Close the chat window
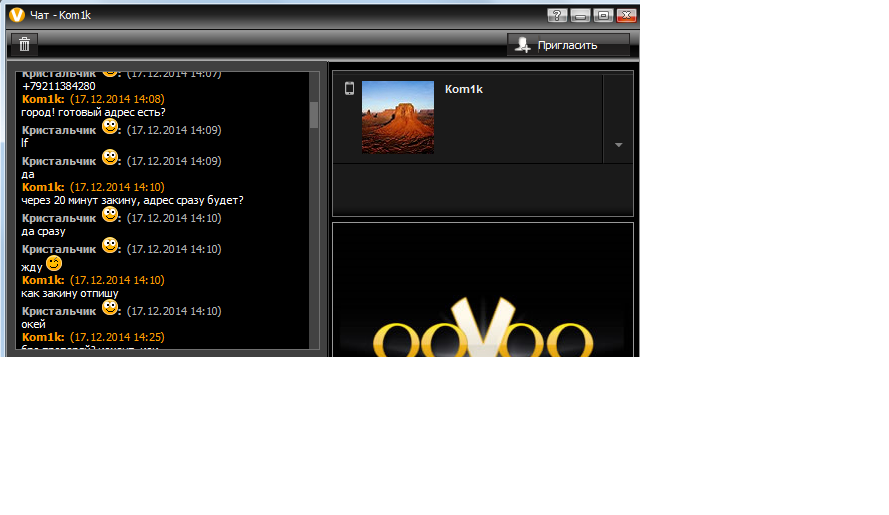This screenshot has width=889, height=515. point(626,15)
